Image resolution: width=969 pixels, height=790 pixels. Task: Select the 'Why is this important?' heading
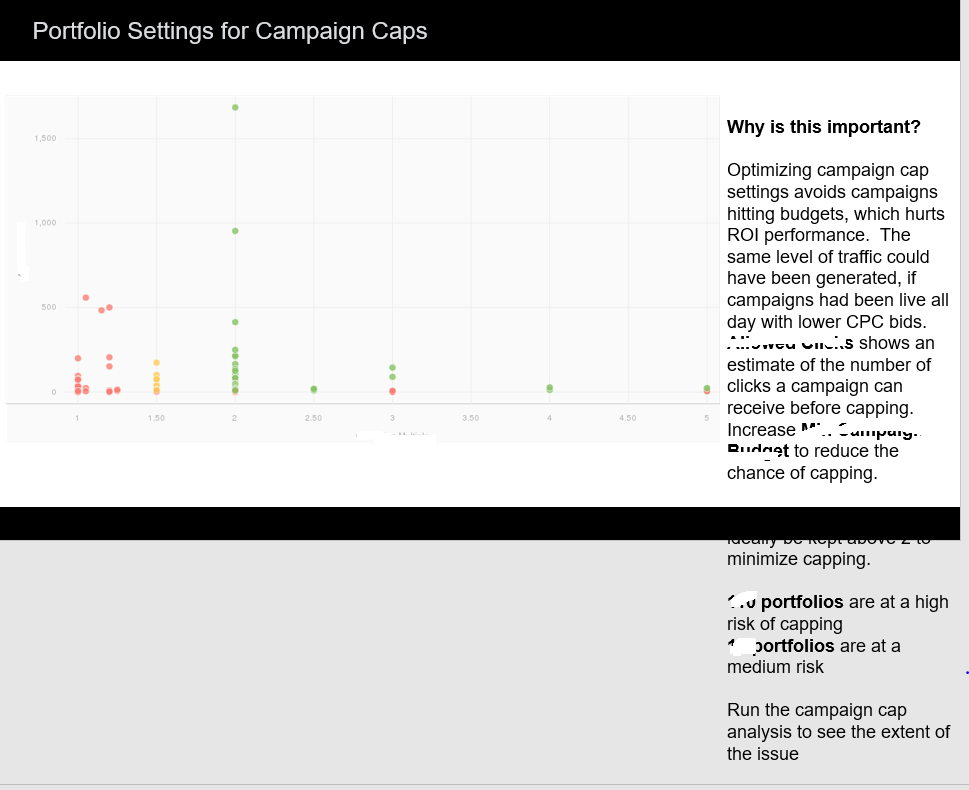(x=823, y=127)
